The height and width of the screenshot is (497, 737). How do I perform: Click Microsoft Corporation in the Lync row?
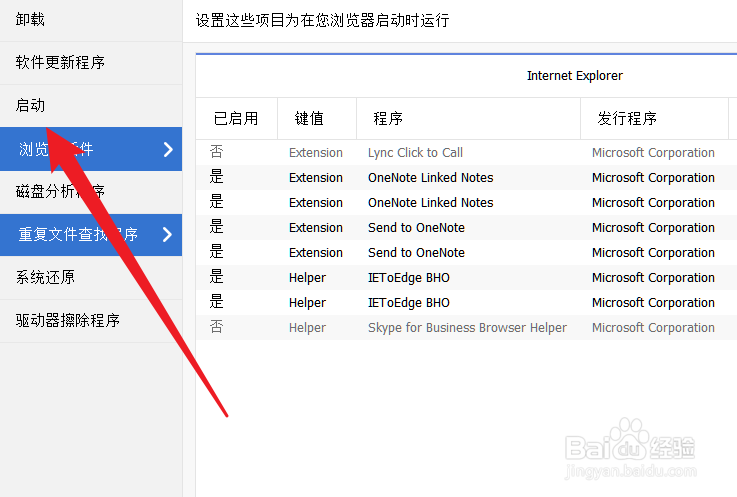(653, 153)
